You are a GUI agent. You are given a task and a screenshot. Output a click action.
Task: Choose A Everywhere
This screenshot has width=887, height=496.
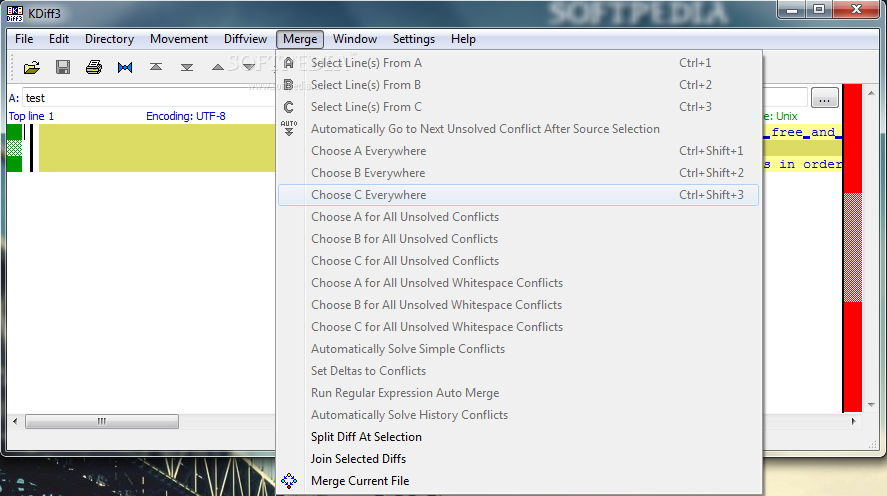point(518,151)
